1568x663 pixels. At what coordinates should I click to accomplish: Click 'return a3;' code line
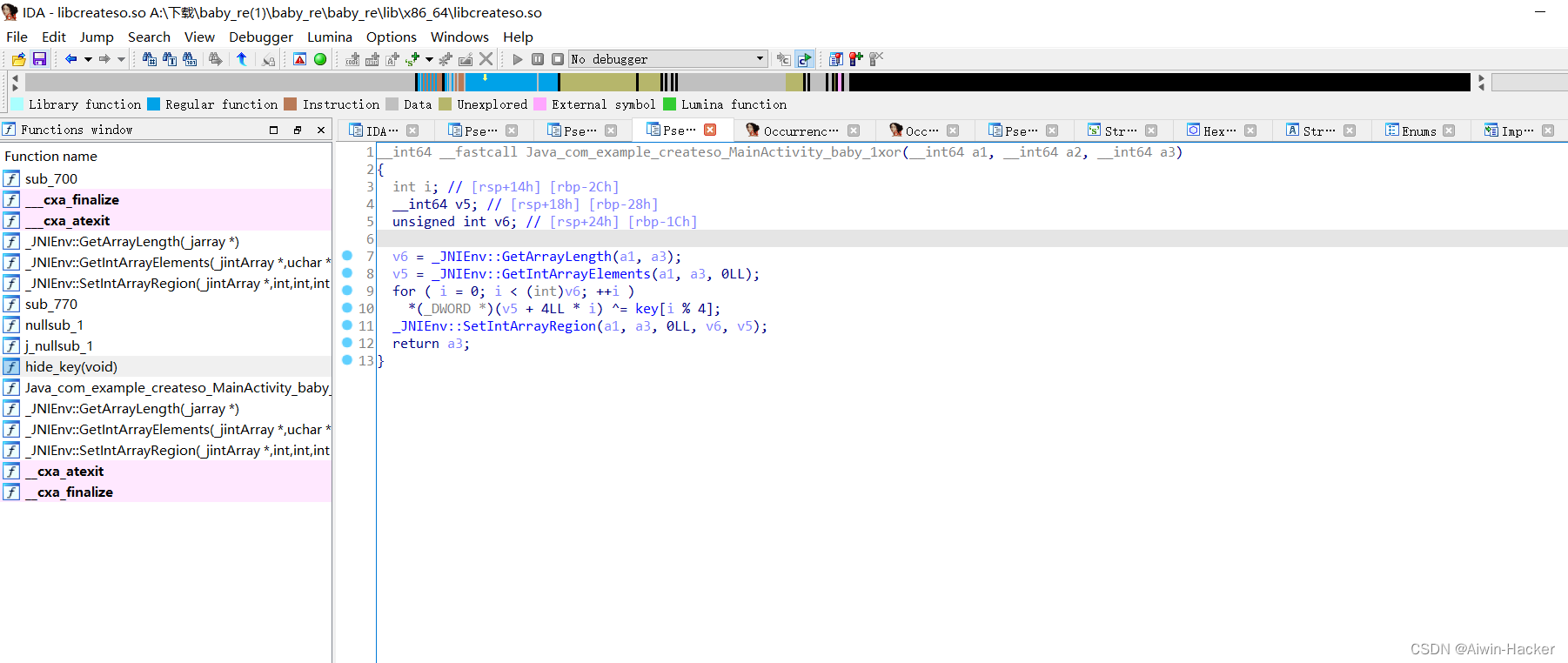coord(431,343)
